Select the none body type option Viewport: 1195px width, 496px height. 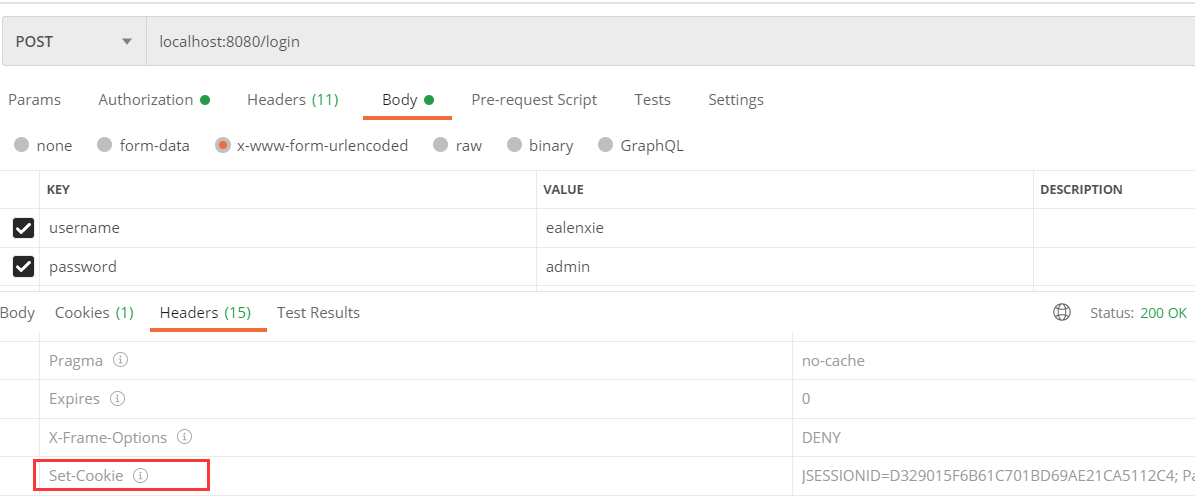(x=22, y=146)
